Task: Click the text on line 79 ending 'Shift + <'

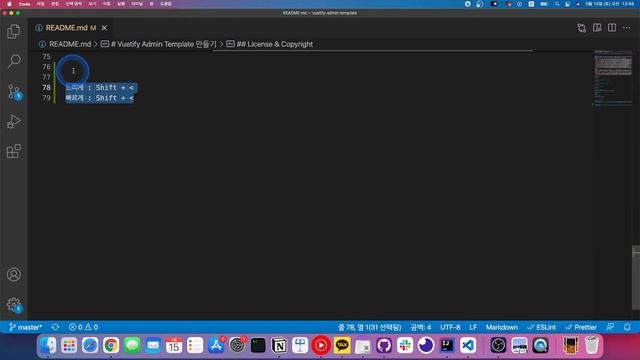Action: 100,98
